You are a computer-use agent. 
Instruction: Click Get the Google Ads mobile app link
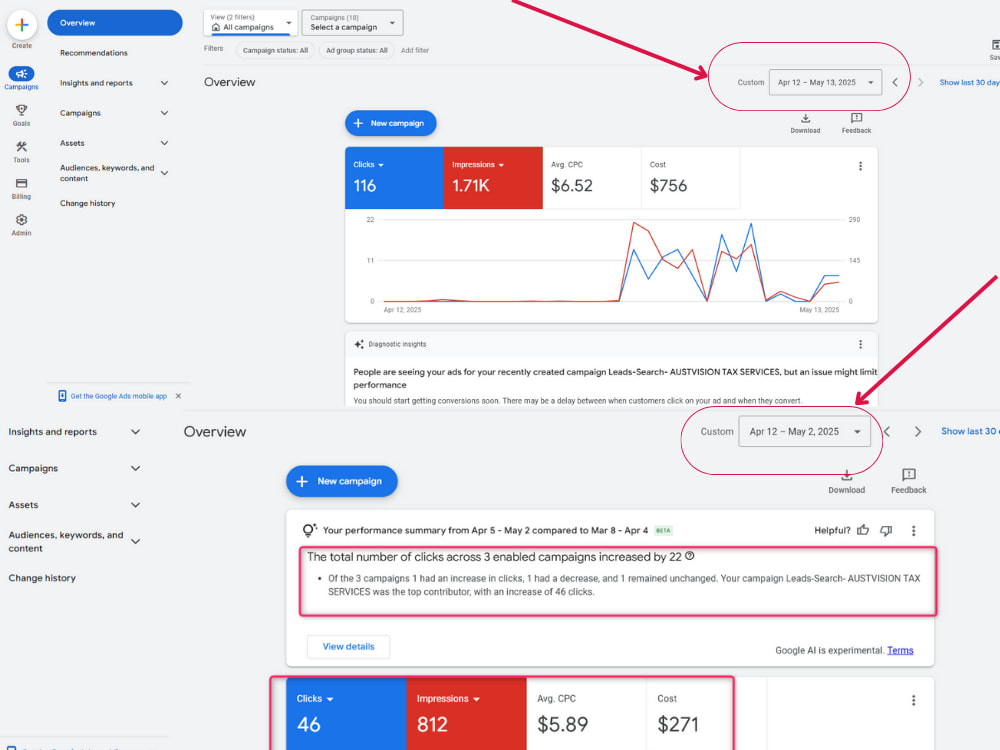pyautogui.click(x=119, y=396)
